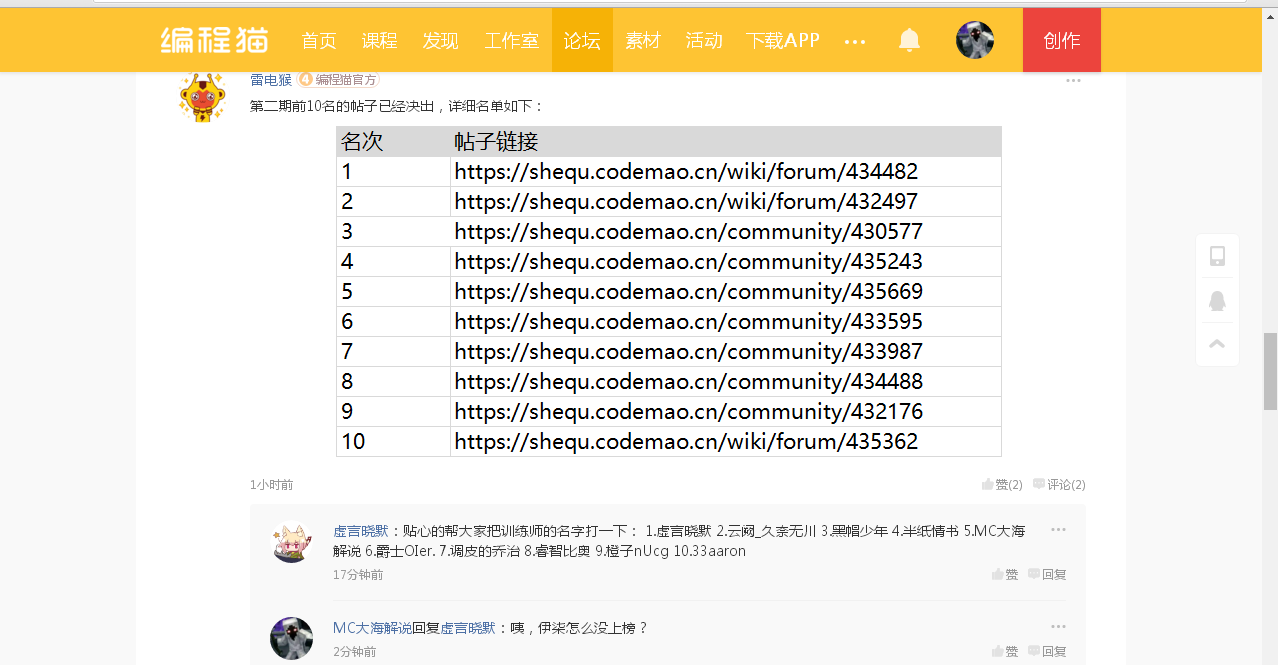Reply to 虚言晓默's comment
The height and width of the screenshot is (665, 1278).
(1047, 574)
